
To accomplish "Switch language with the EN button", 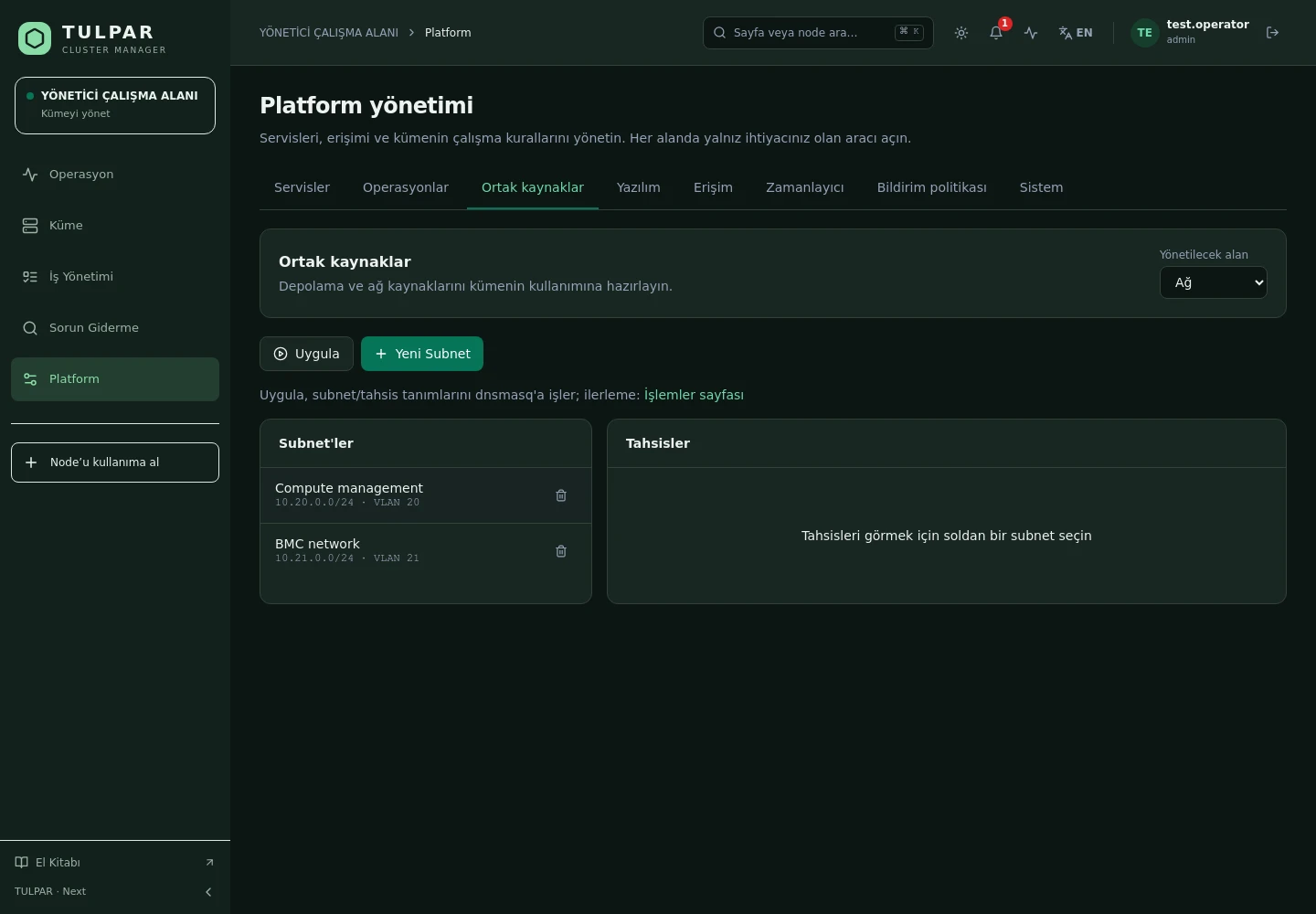I will (1076, 33).
